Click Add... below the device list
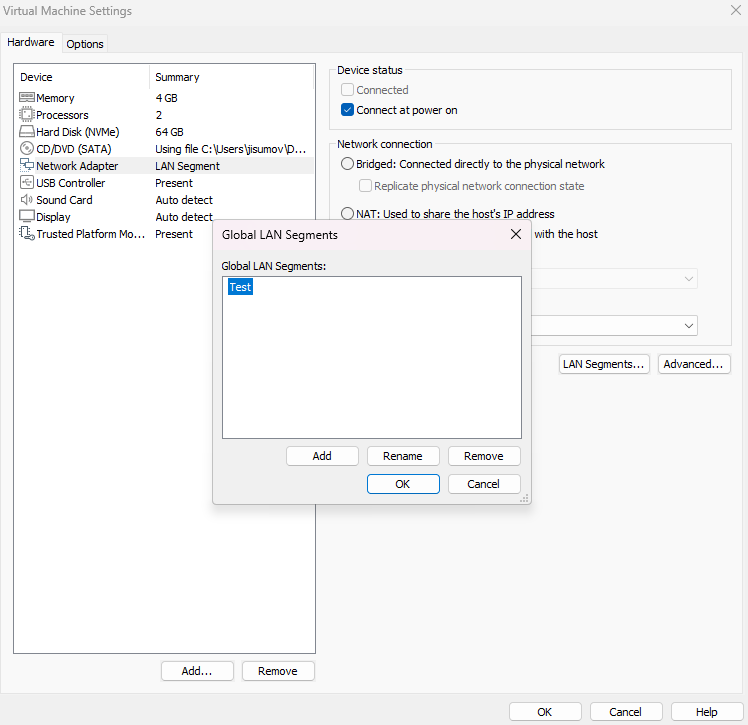This screenshot has height=725, width=748. tap(197, 671)
